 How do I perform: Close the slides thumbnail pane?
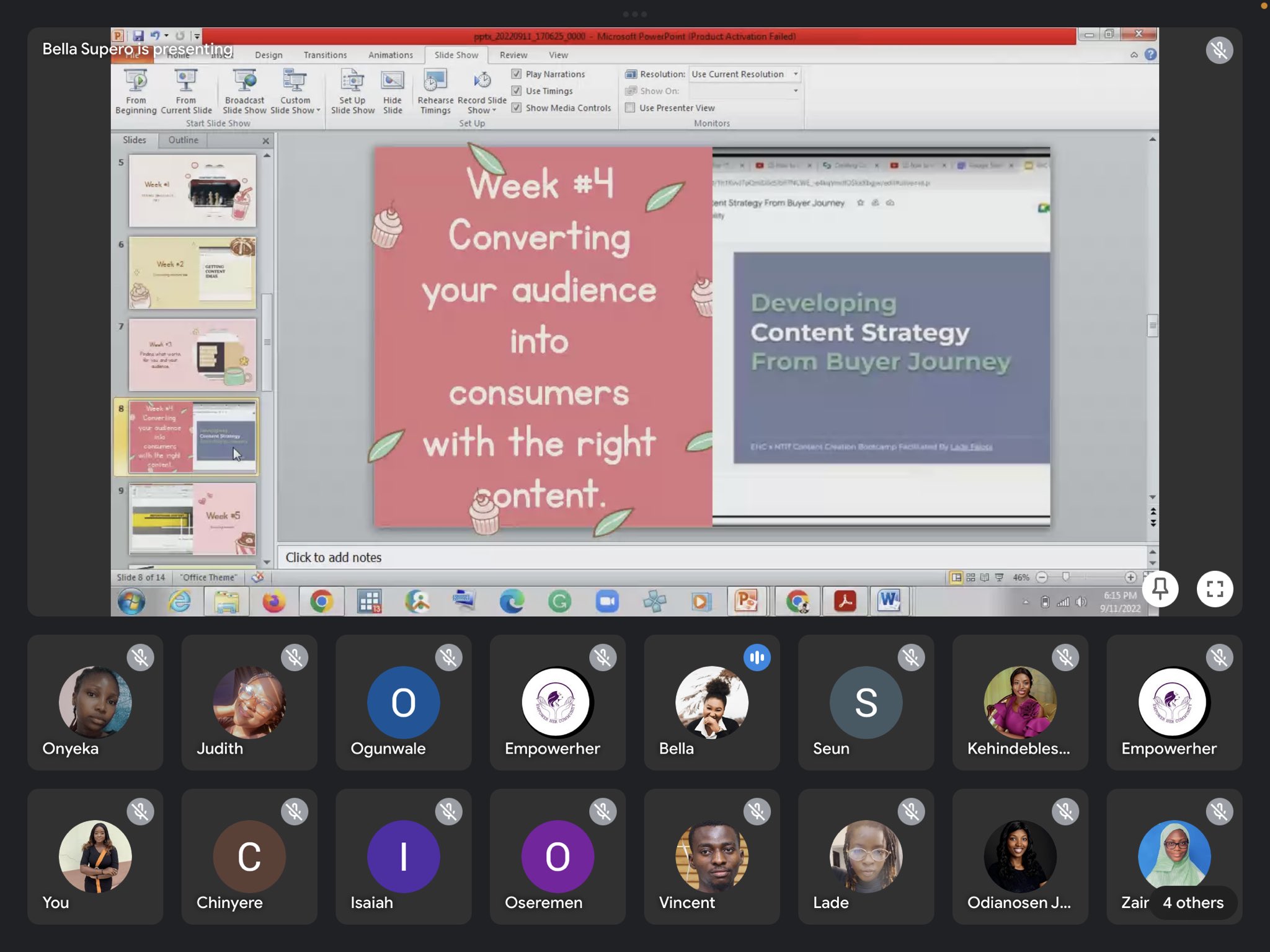(266, 141)
